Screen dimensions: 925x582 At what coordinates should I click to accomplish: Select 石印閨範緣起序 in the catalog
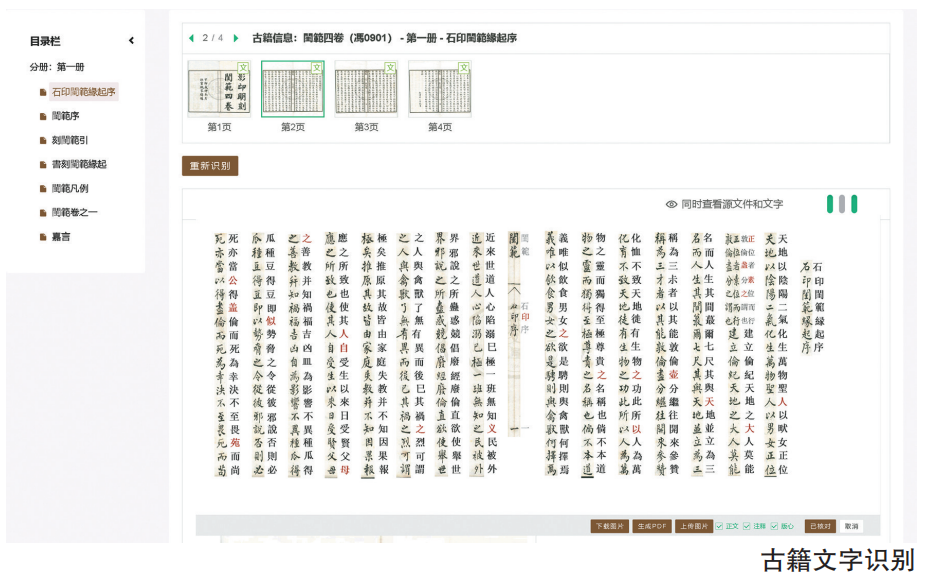(83, 92)
